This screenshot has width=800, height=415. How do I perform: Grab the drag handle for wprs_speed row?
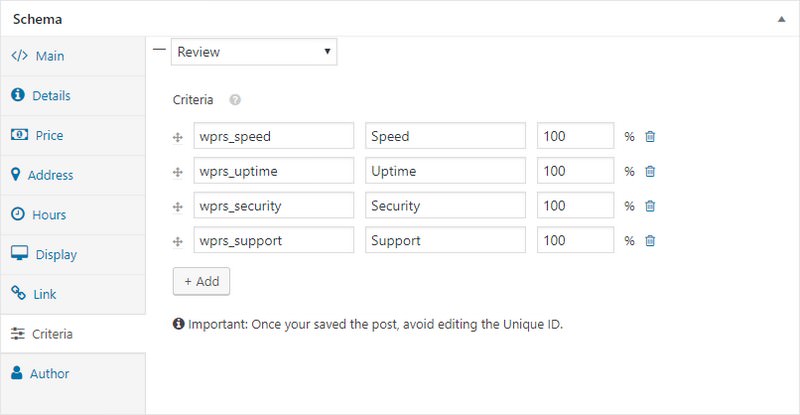(178, 137)
